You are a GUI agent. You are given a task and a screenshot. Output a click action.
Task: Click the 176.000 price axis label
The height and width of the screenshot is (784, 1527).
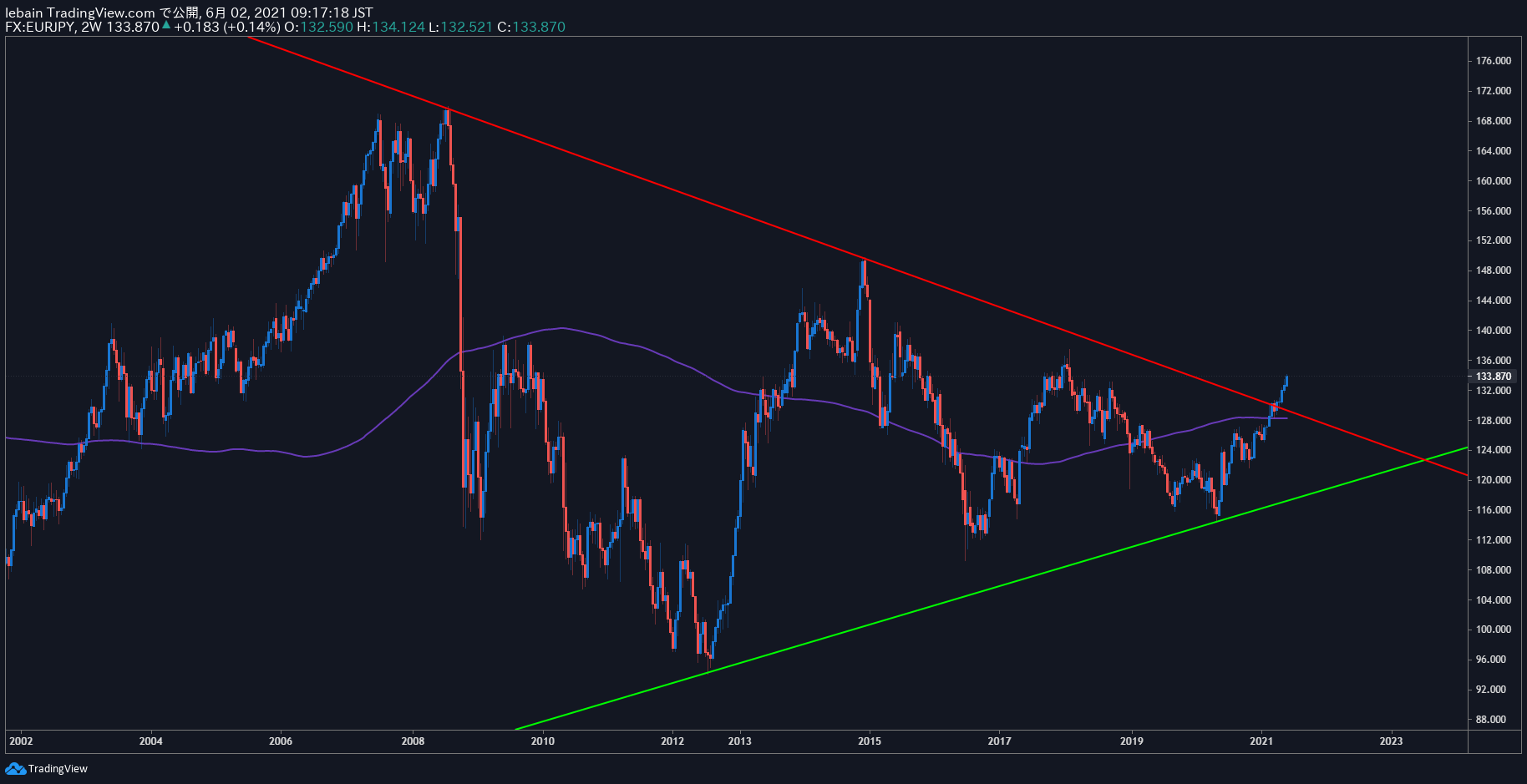(1494, 61)
